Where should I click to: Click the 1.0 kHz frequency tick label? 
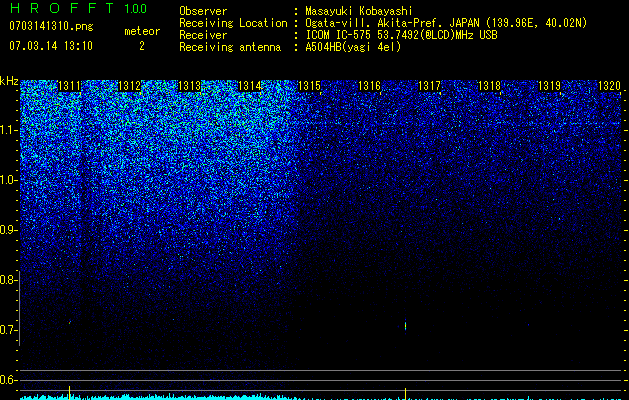tap(7, 180)
